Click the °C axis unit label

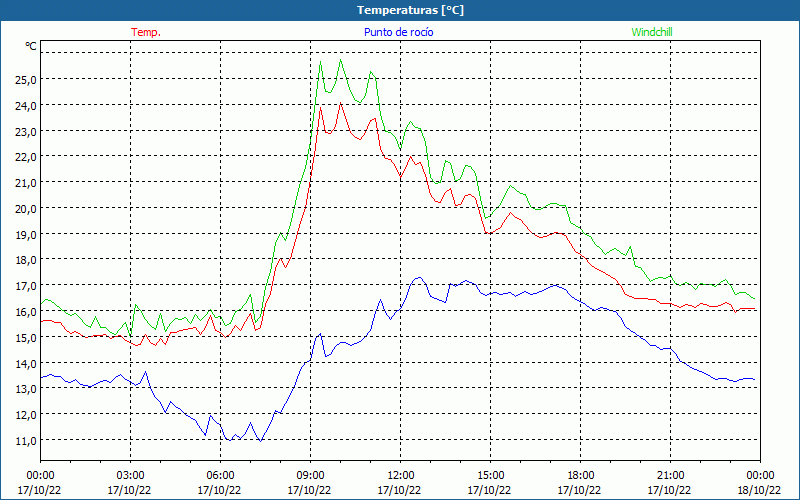coord(31,46)
